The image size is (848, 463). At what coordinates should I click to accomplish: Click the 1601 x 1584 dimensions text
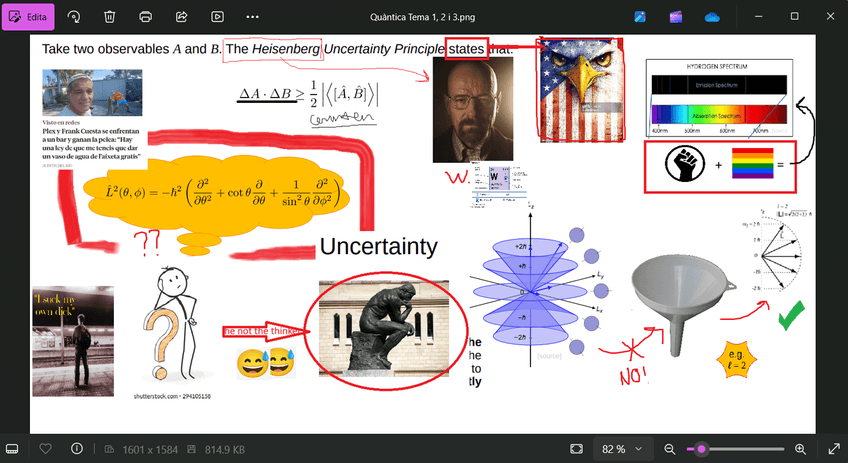coord(150,449)
